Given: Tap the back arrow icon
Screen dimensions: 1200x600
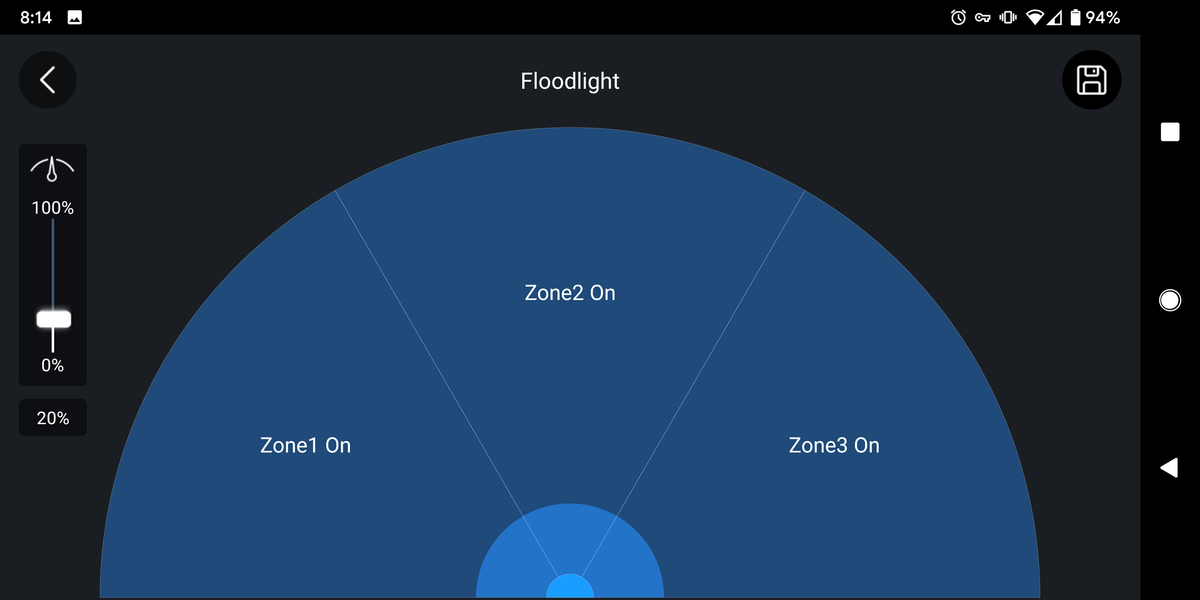Looking at the screenshot, I should (x=47, y=80).
